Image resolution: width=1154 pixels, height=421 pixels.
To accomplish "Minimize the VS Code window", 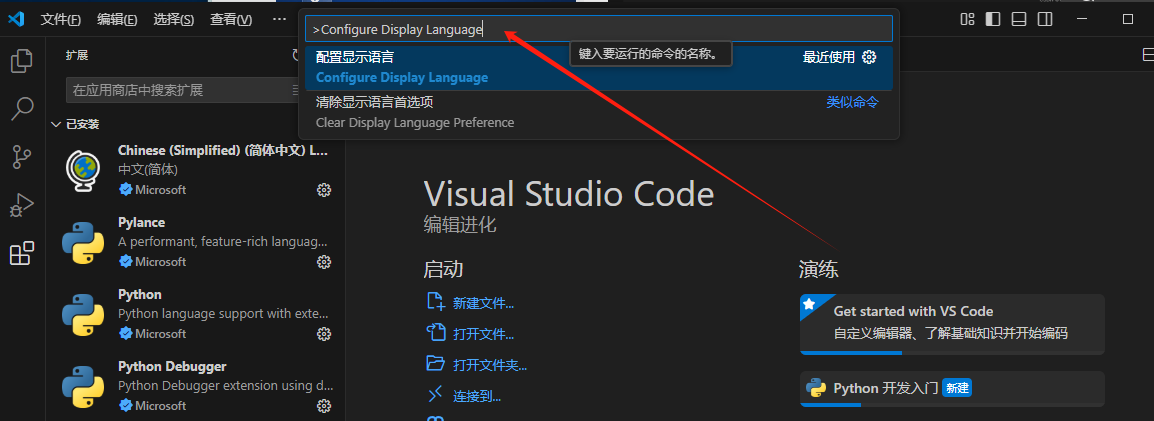I will click(x=1083, y=19).
